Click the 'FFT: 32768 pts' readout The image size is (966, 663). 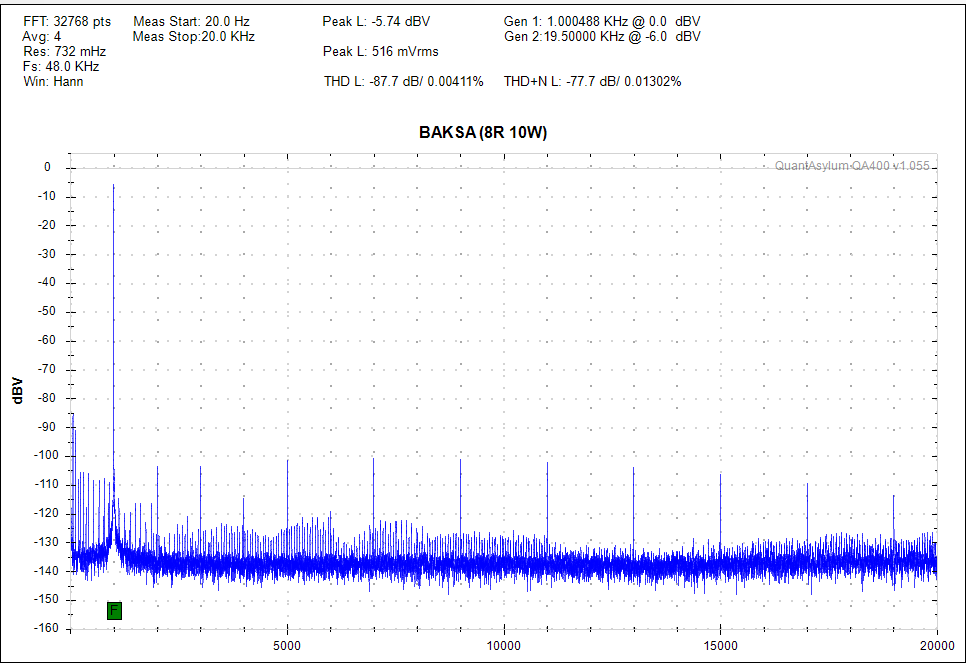pos(67,22)
